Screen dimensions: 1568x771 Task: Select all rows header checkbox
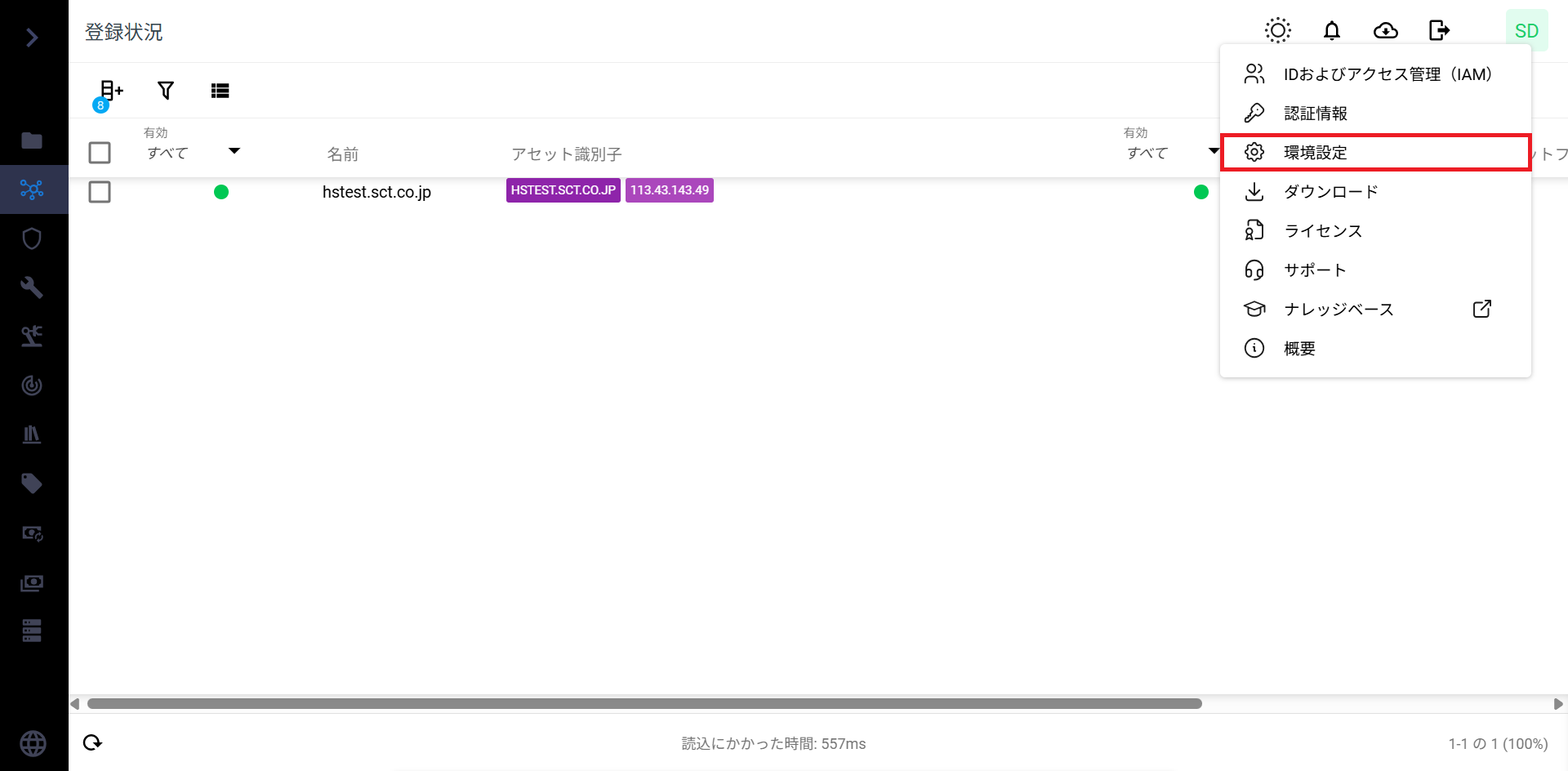coord(100,153)
